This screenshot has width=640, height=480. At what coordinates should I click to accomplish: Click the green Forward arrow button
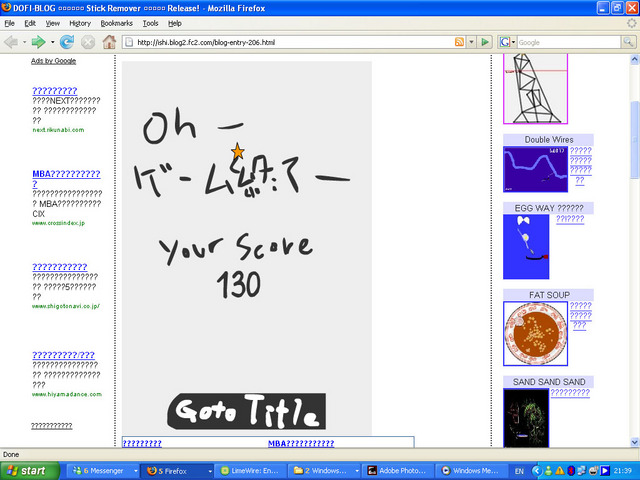click(x=38, y=42)
